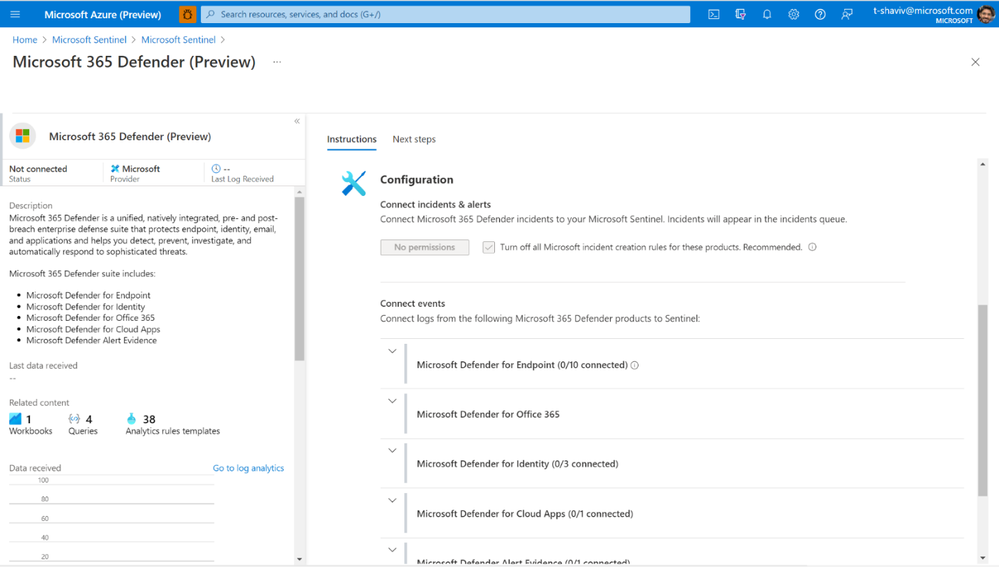Image resolution: width=999 pixels, height=567 pixels.
Task: Click the Queries icon under Related content
Action: 75,419
